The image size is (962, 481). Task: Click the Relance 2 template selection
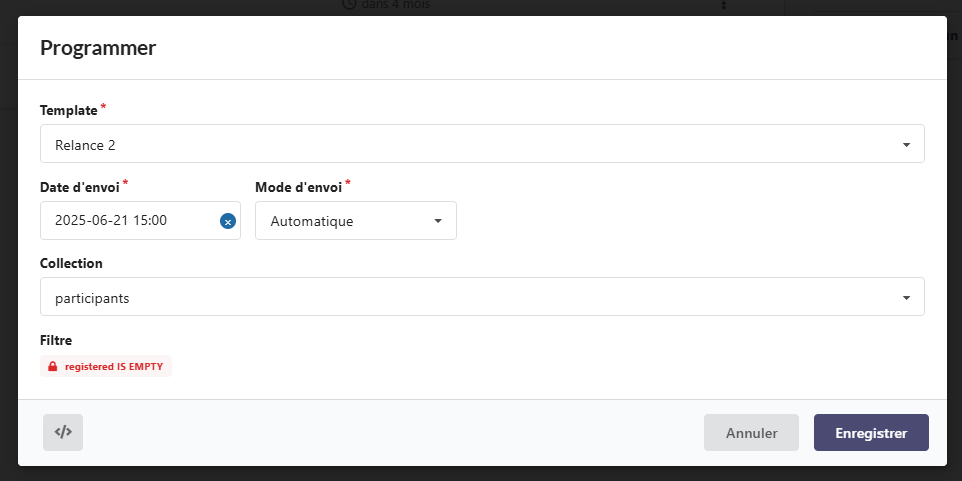[86, 145]
